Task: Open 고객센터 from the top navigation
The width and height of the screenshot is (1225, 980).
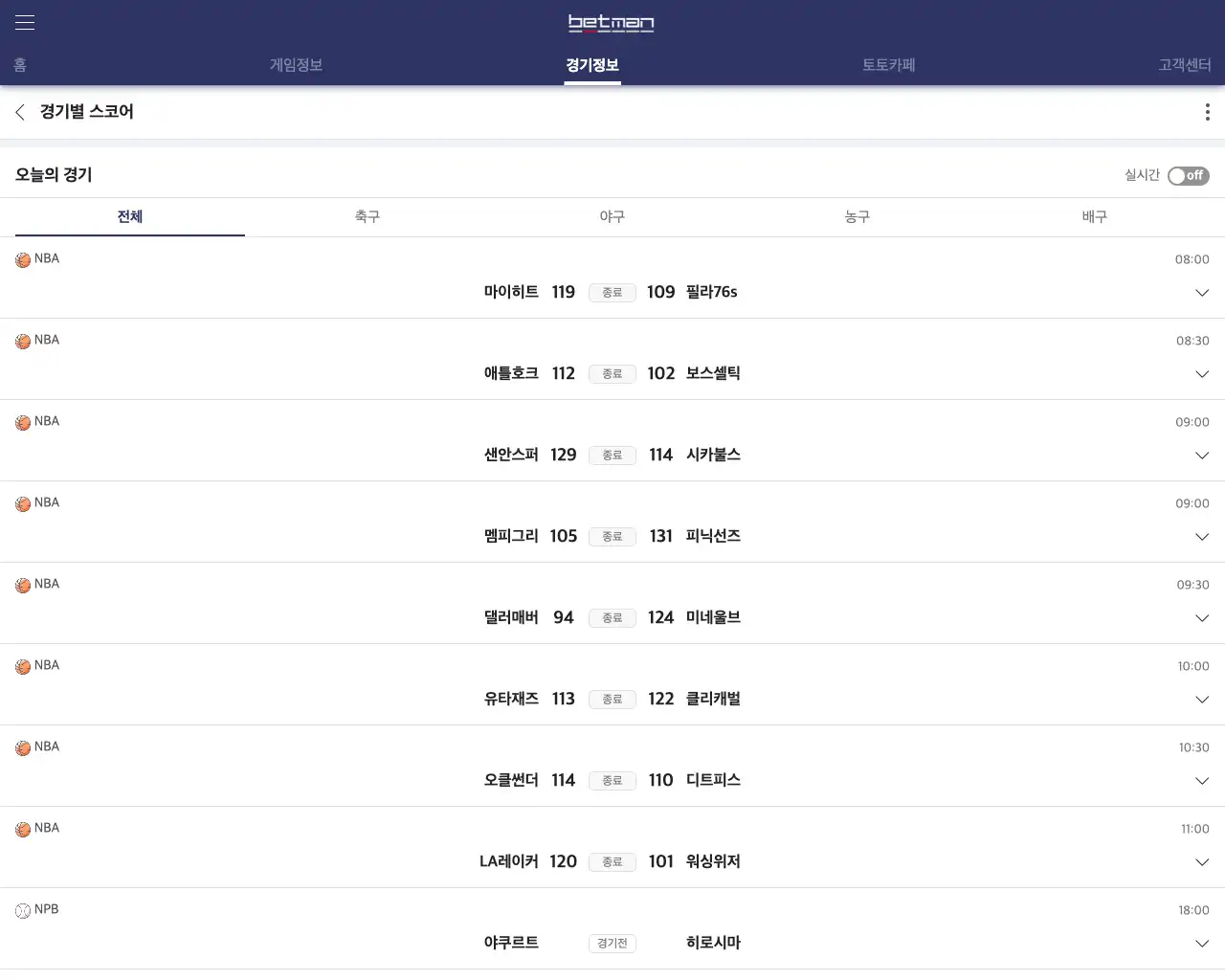Action: click(1184, 65)
